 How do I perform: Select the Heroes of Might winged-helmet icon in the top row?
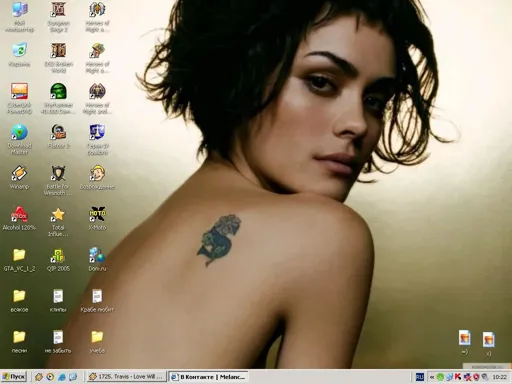[x=97, y=17]
